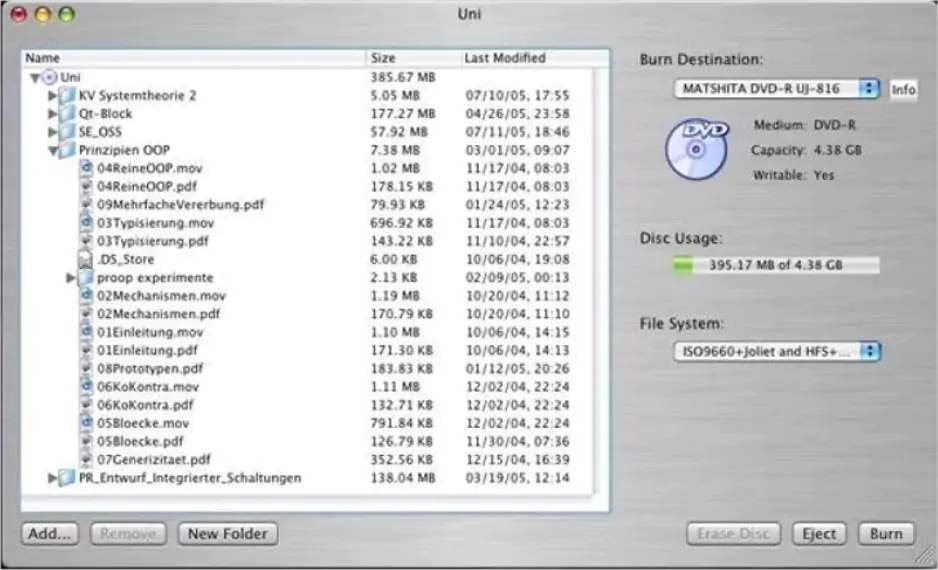This screenshot has height=570, width=938.
Task: Click the 09MehrfacheVererbung.pdf file icon
Action: (86, 205)
